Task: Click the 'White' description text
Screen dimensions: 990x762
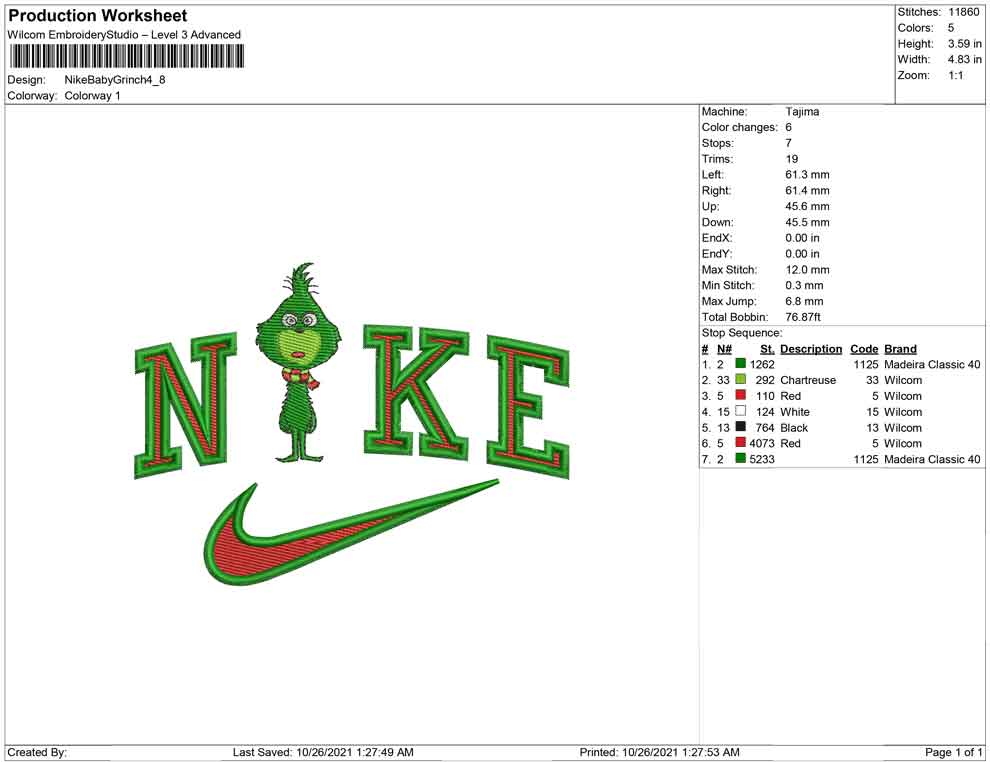Action: pyautogui.click(x=795, y=412)
